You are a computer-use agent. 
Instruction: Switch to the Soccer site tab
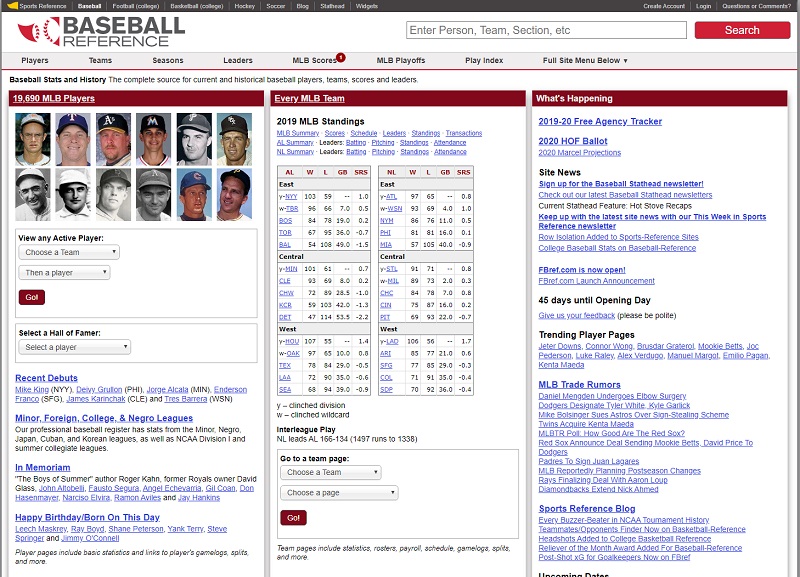276,6
